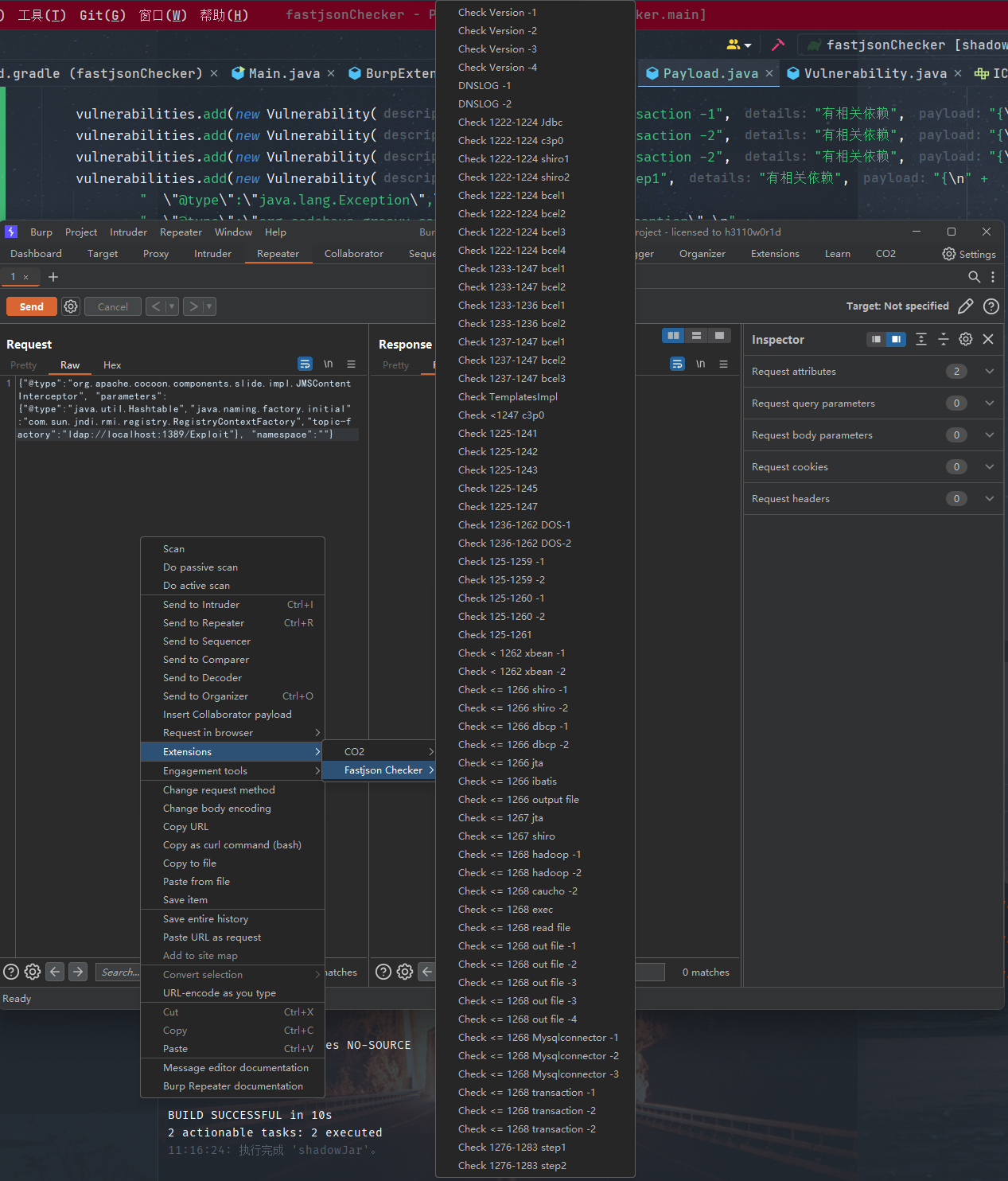Collapse all Inspector sections icon
Image resolution: width=1008 pixels, height=1181 pixels.
(x=944, y=339)
